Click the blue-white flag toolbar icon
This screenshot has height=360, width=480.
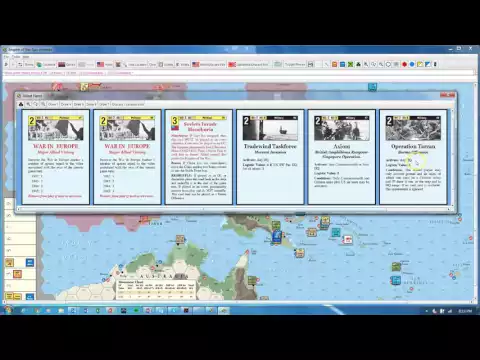click(x=428, y=64)
